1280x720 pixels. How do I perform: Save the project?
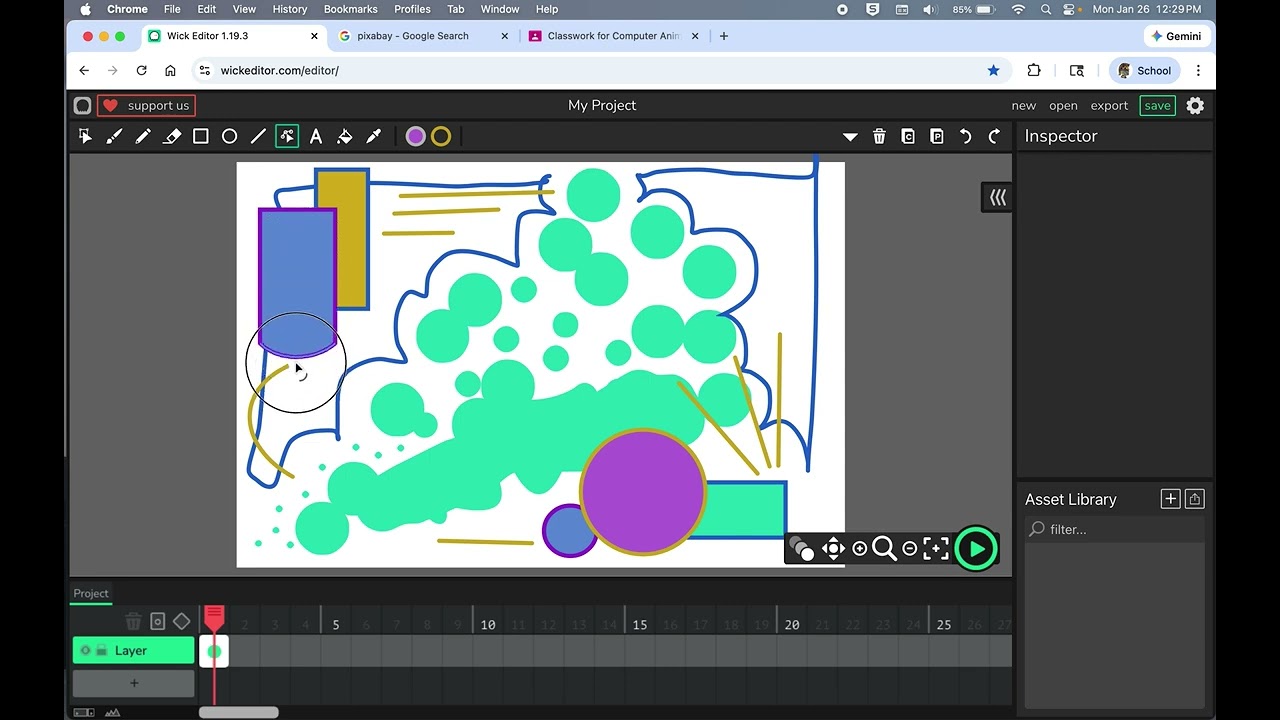[1157, 105]
